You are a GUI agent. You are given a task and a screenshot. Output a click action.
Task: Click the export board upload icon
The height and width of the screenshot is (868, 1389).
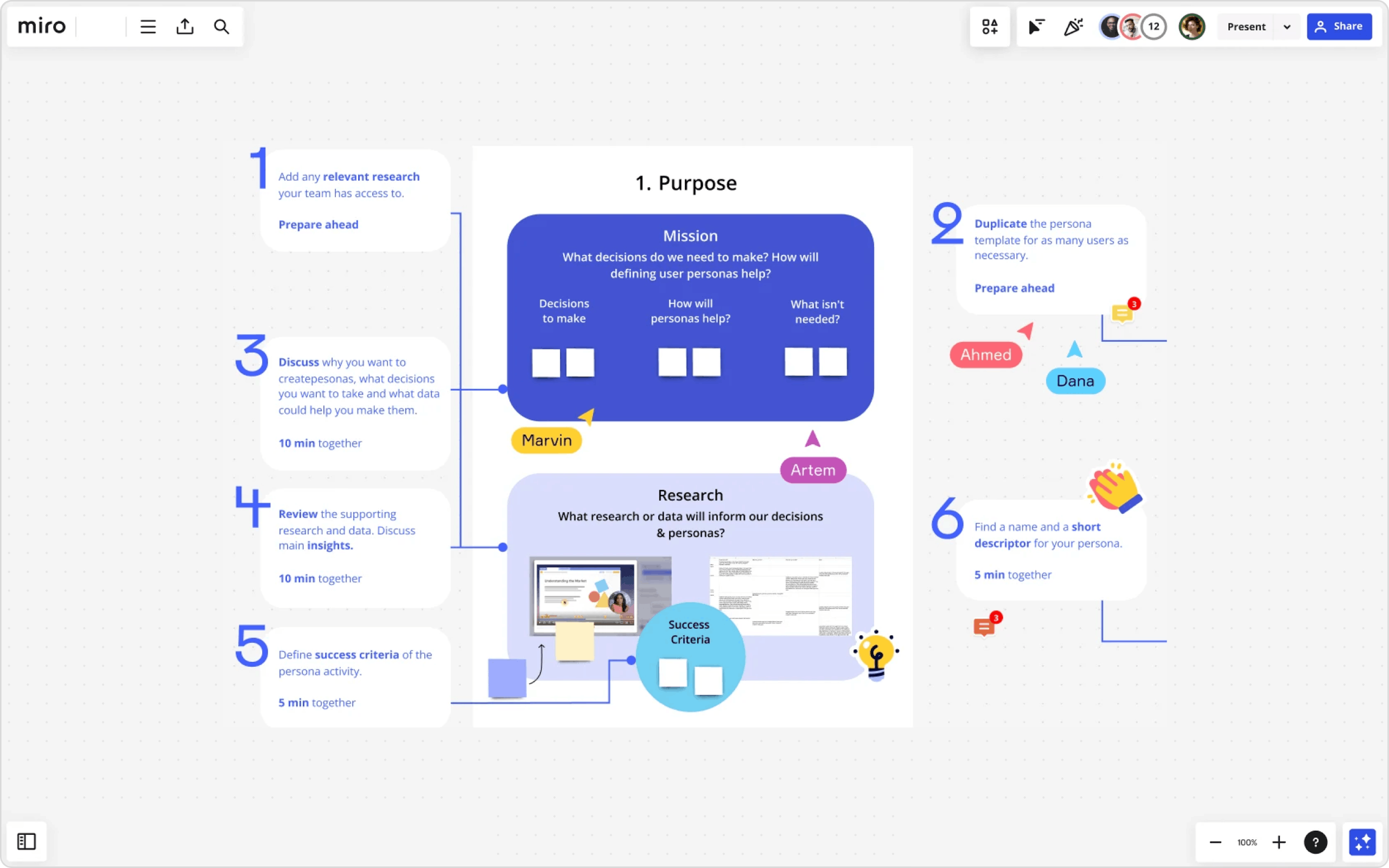(x=185, y=26)
